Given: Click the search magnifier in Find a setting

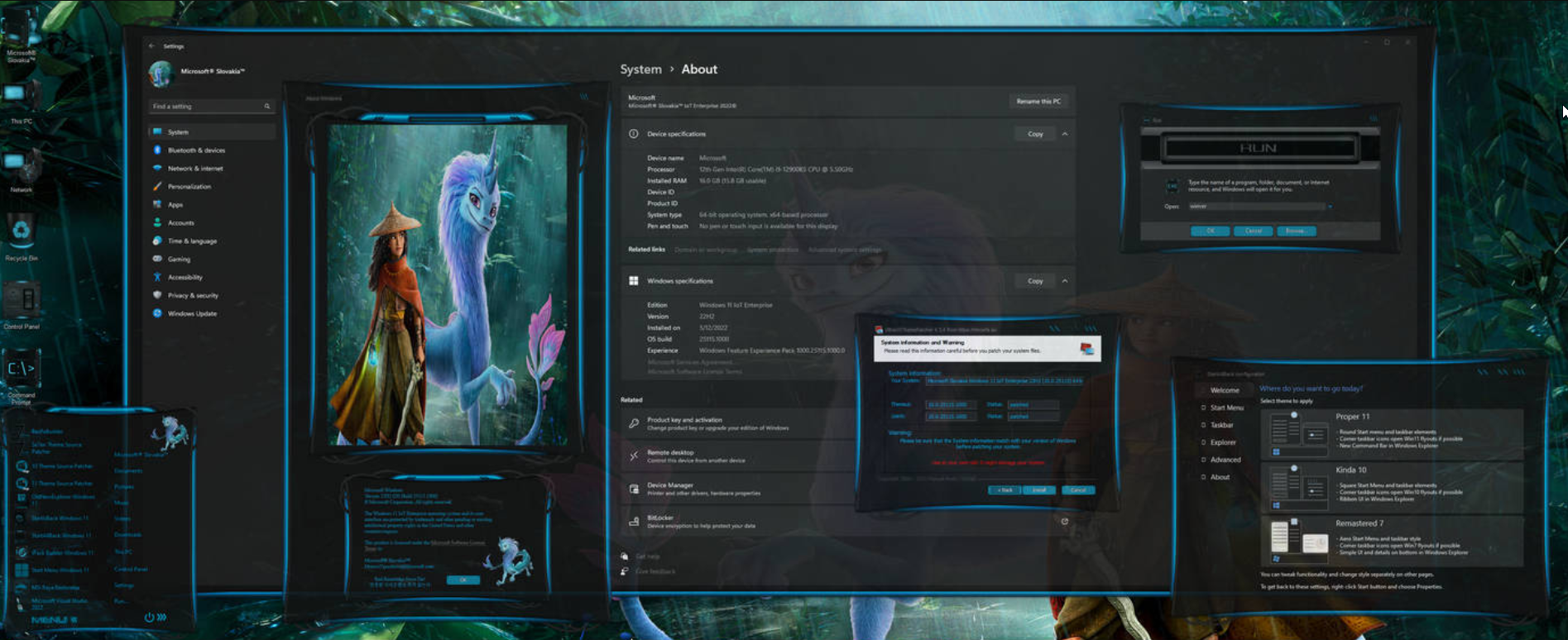Looking at the screenshot, I should pos(266,107).
